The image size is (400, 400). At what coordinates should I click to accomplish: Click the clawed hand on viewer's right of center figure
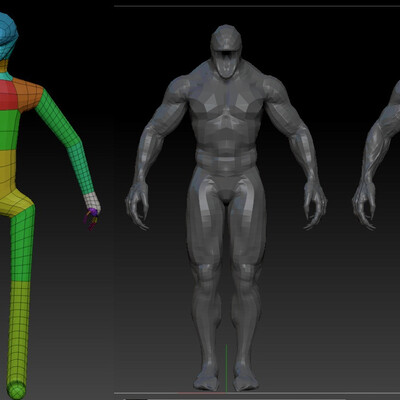click(x=314, y=205)
